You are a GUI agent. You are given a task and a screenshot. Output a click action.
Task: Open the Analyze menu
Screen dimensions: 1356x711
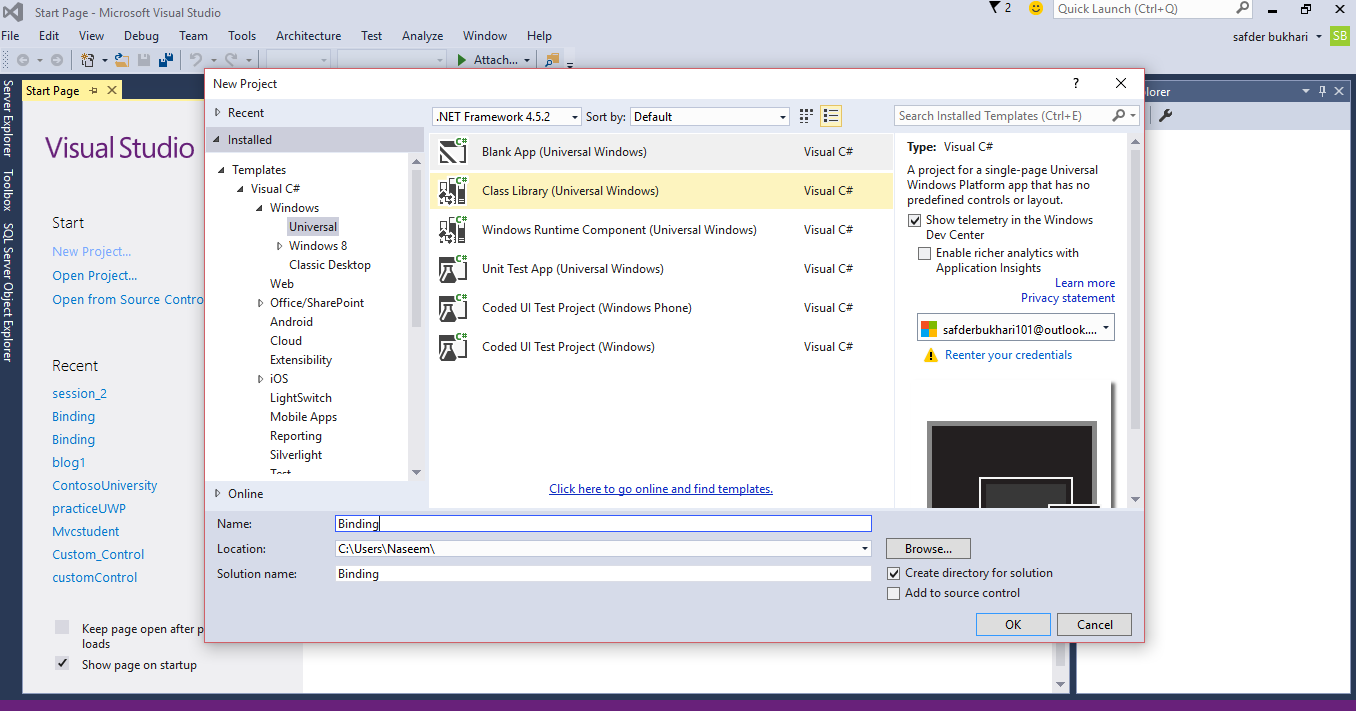422,36
